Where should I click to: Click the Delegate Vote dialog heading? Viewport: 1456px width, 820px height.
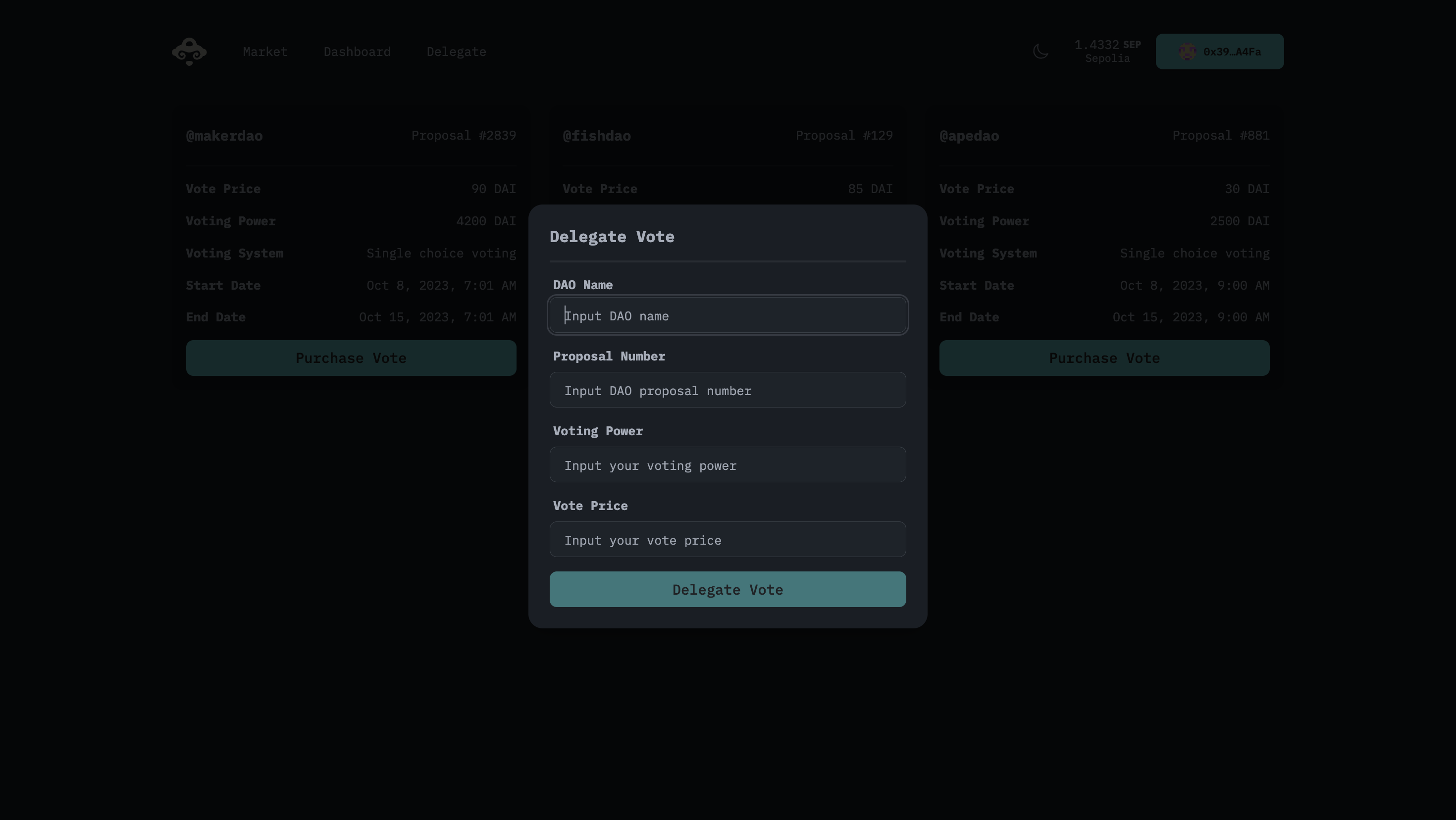(612, 237)
